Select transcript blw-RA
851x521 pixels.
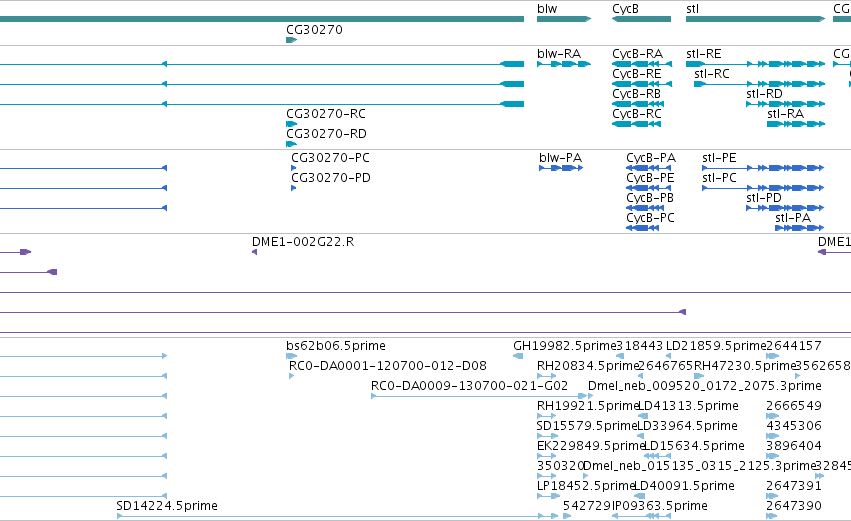click(x=564, y=64)
